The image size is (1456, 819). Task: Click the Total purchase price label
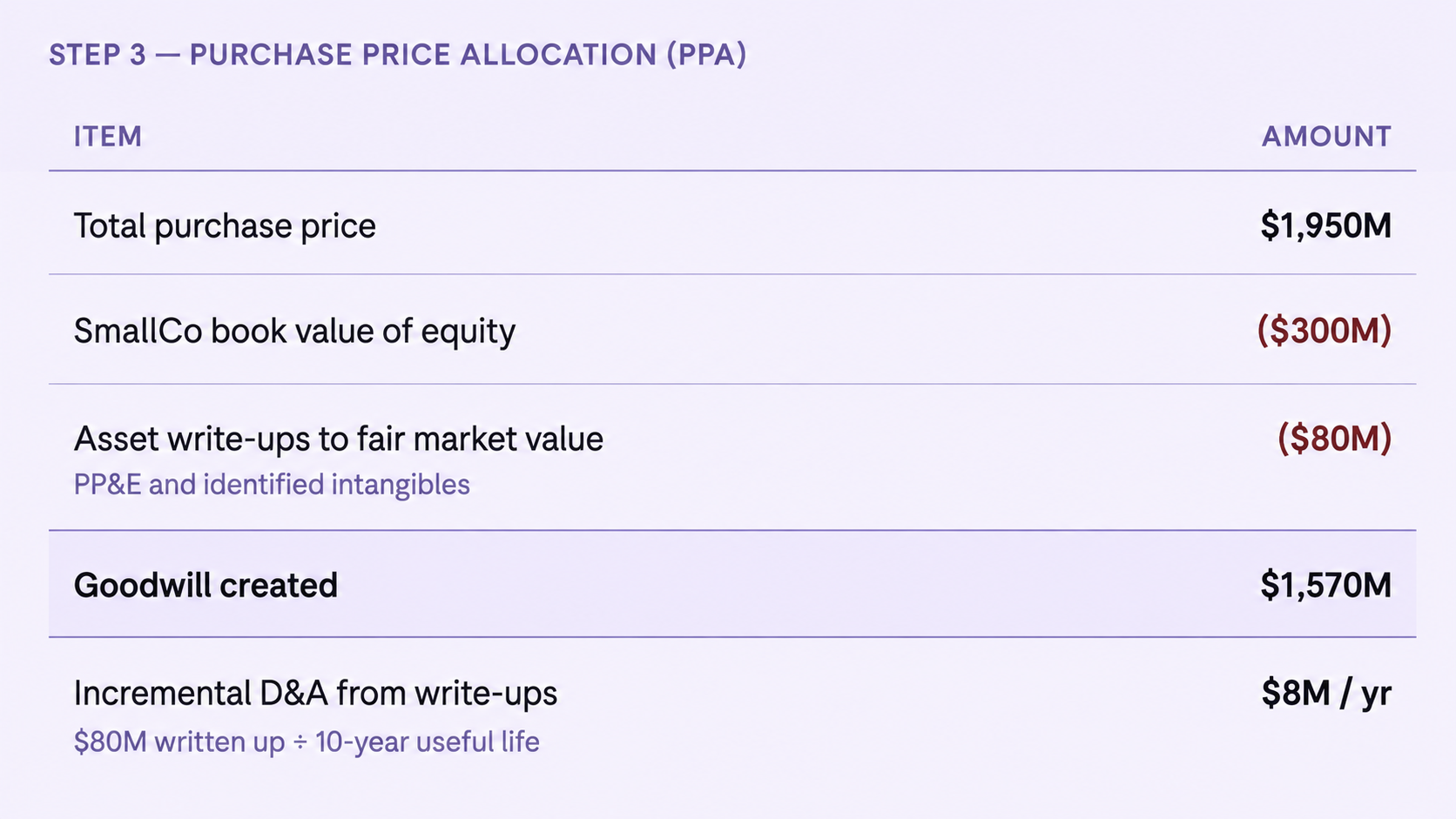click(x=225, y=226)
